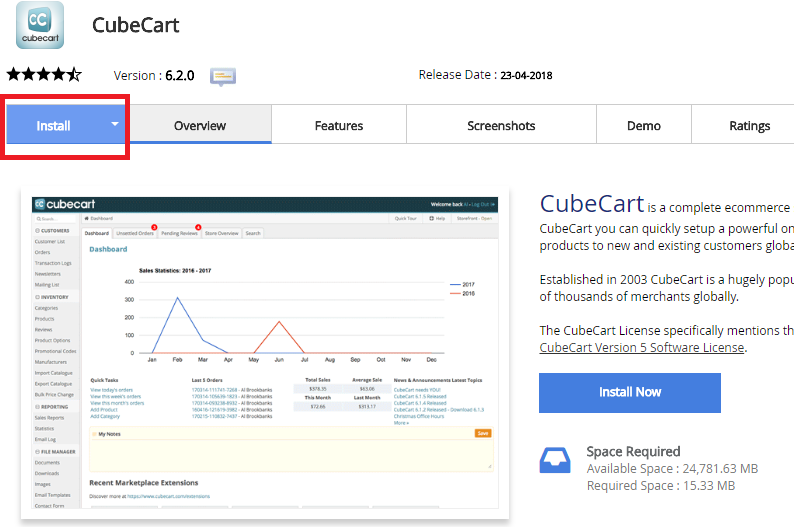
Task: Click the star rating icons
Action: (44, 74)
